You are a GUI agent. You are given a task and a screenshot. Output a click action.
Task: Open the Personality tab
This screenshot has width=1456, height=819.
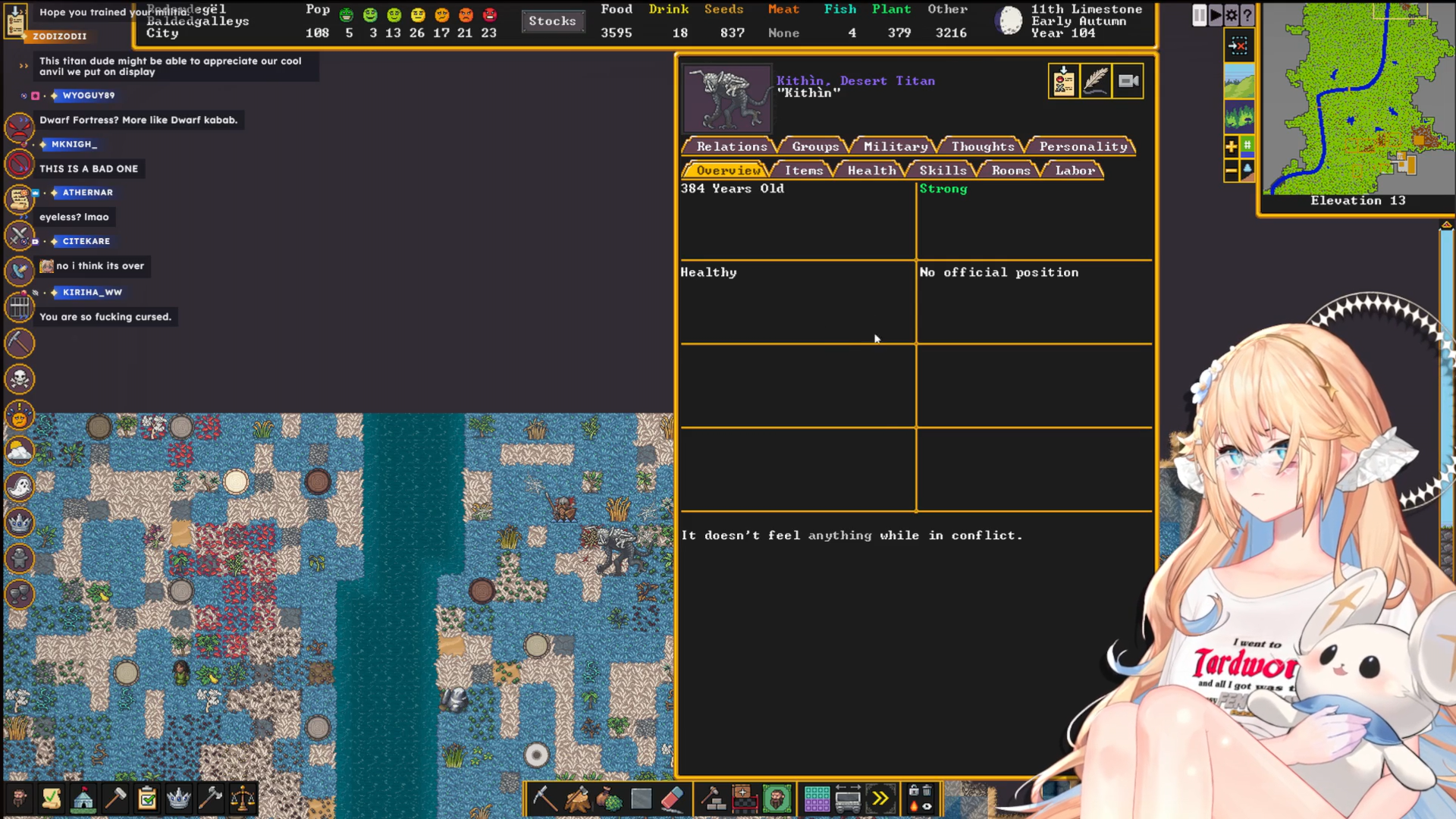(x=1082, y=146)
